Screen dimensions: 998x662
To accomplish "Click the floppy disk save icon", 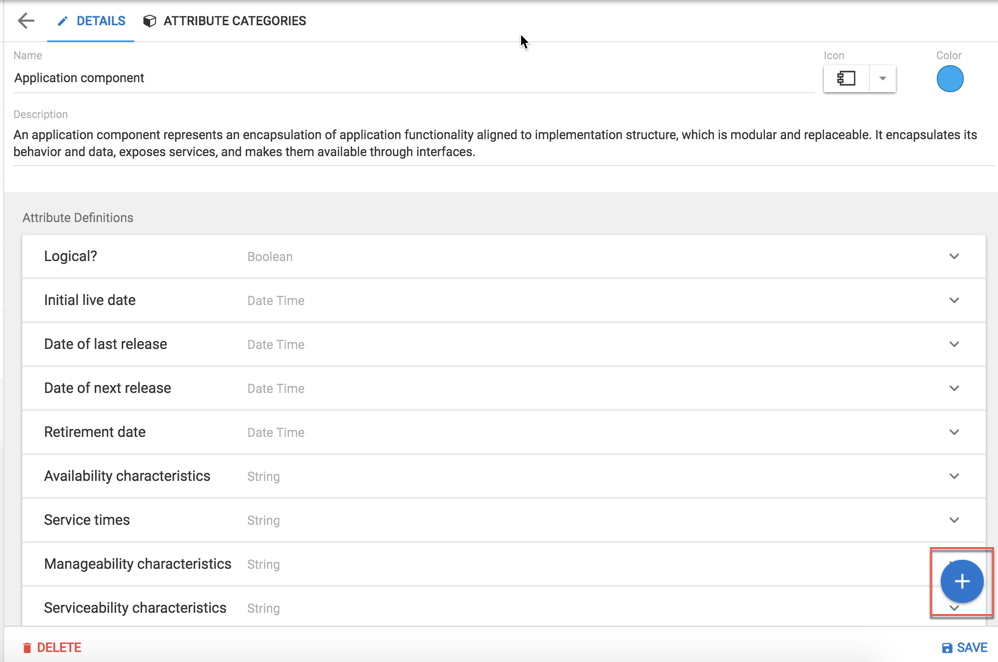I will tap(947, 648).
